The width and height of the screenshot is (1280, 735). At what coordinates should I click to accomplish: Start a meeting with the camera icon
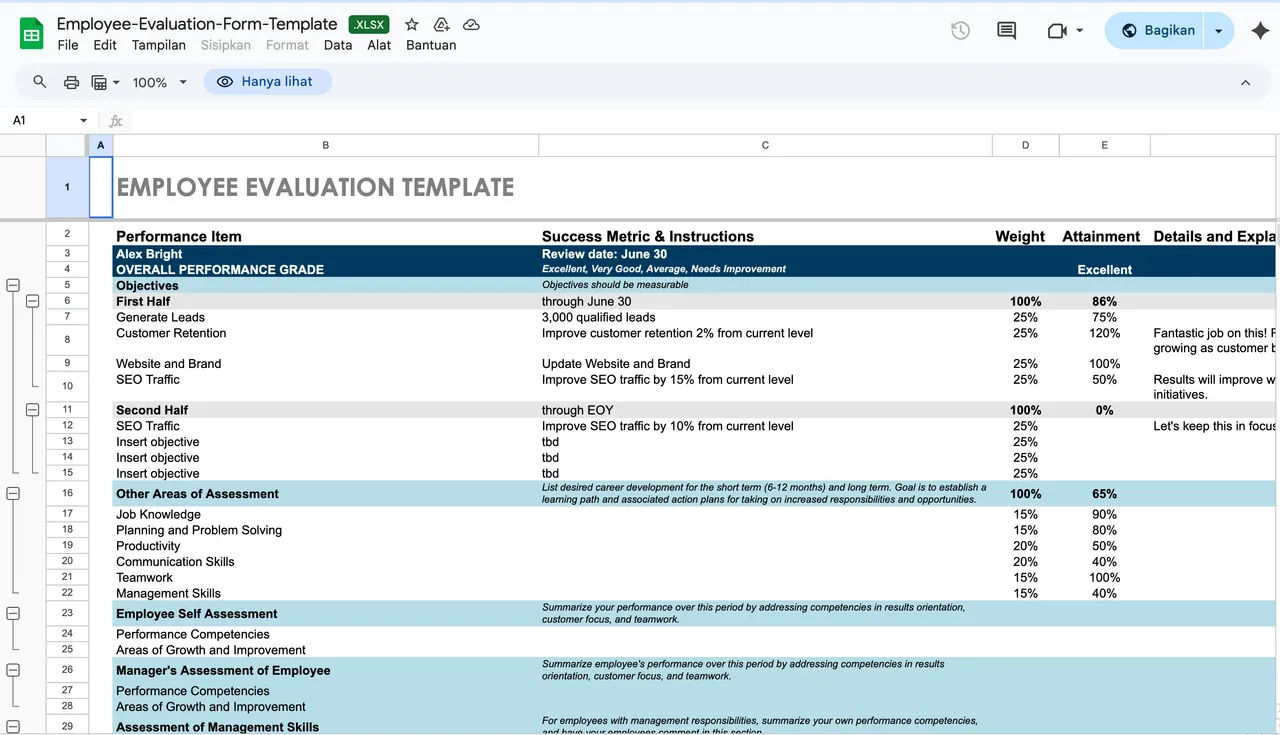1057,31
